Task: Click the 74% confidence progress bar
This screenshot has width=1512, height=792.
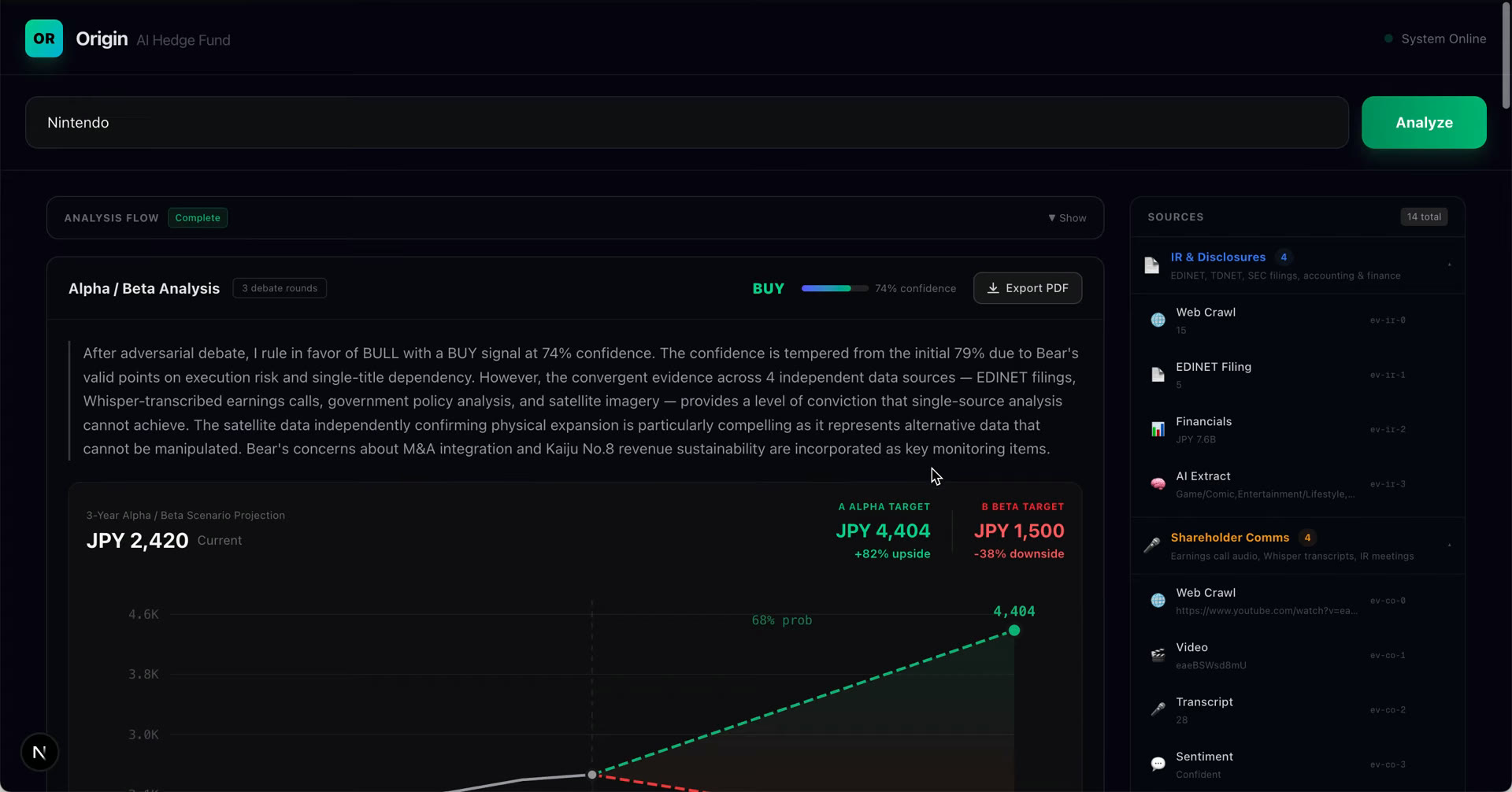Action: tap(835, 288)
